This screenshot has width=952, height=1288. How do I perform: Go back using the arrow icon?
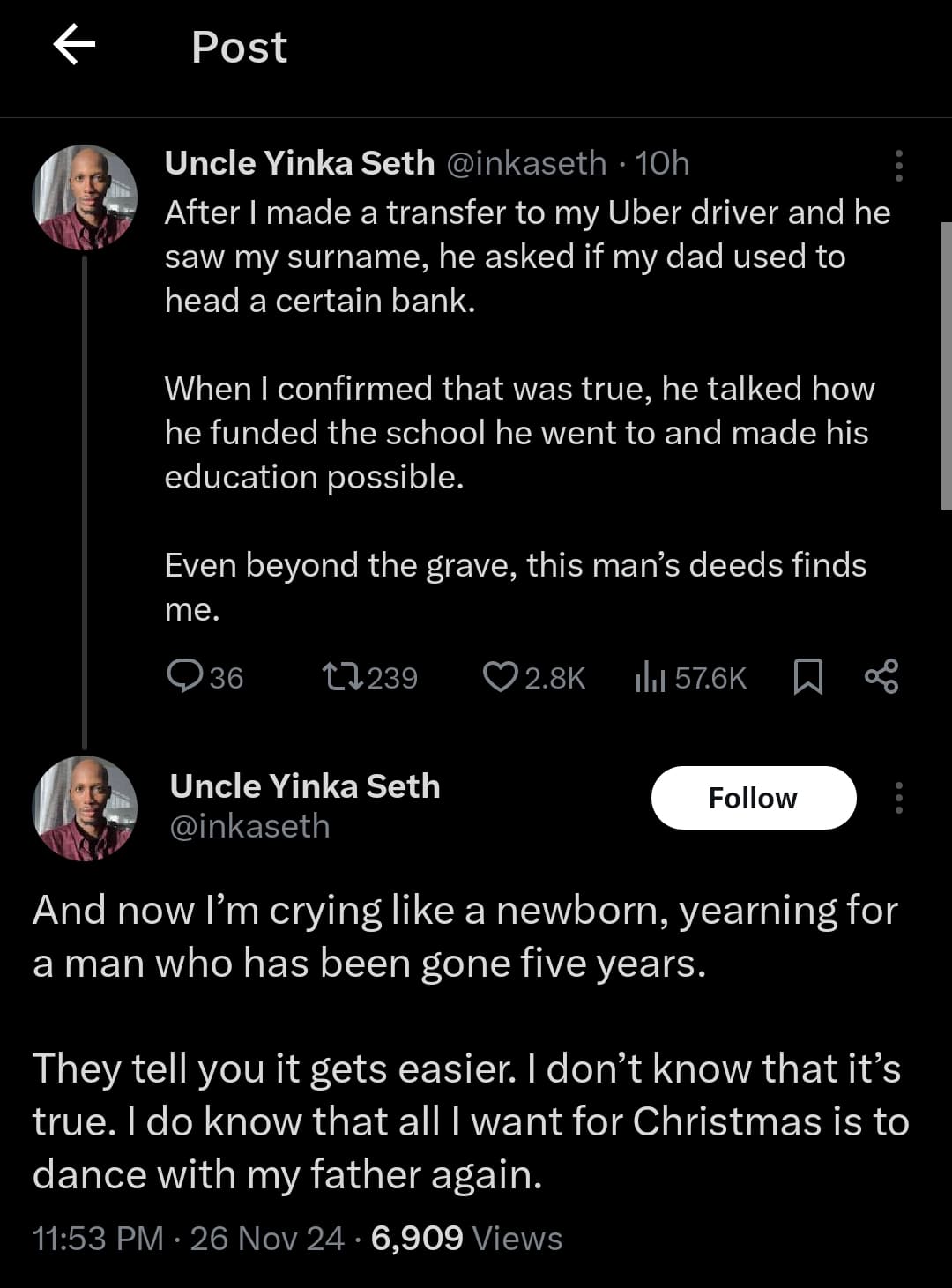pyautogui.click(x=74, y=46)
